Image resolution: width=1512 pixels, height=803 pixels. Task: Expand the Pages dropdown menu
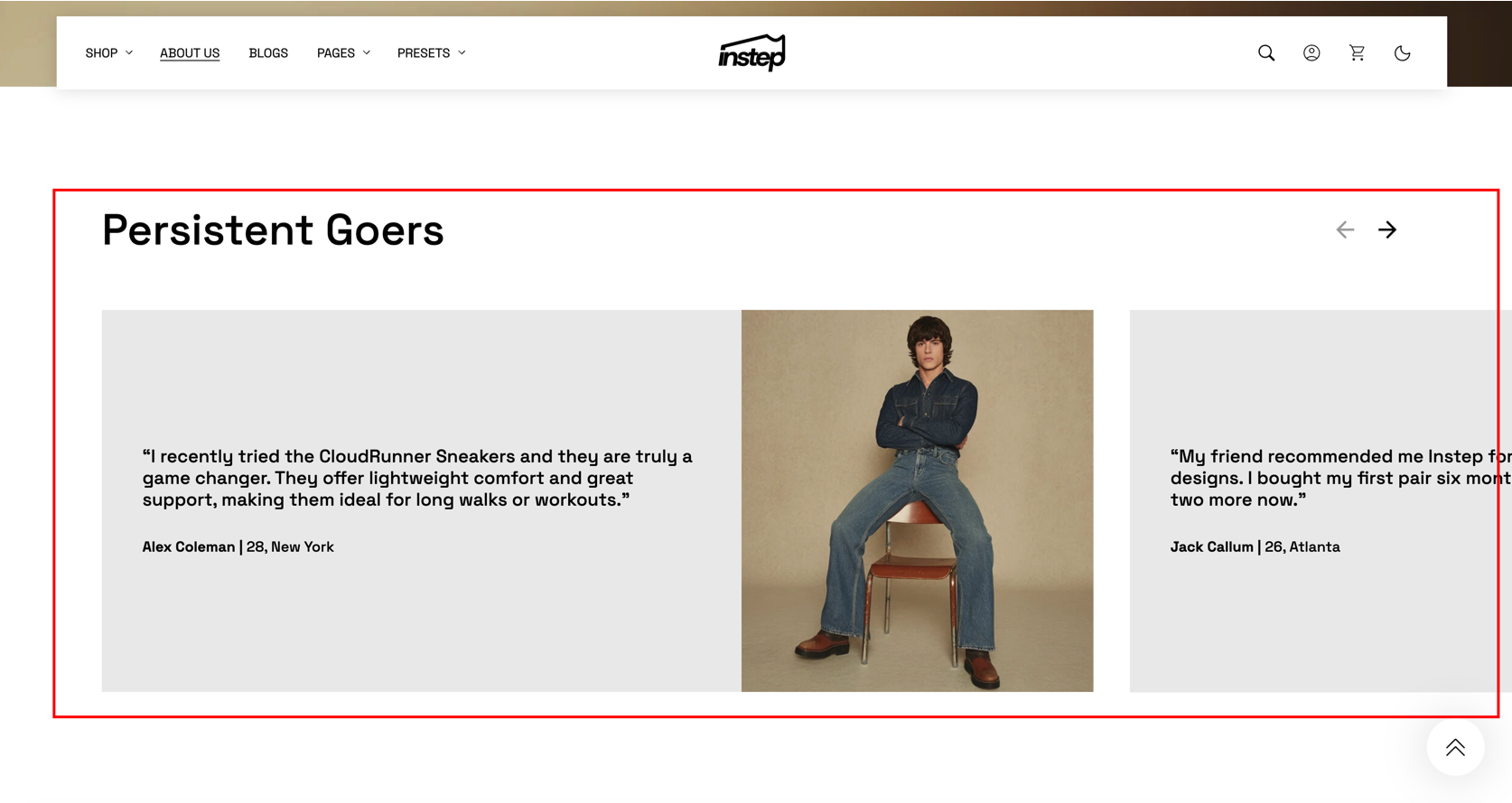343,53
